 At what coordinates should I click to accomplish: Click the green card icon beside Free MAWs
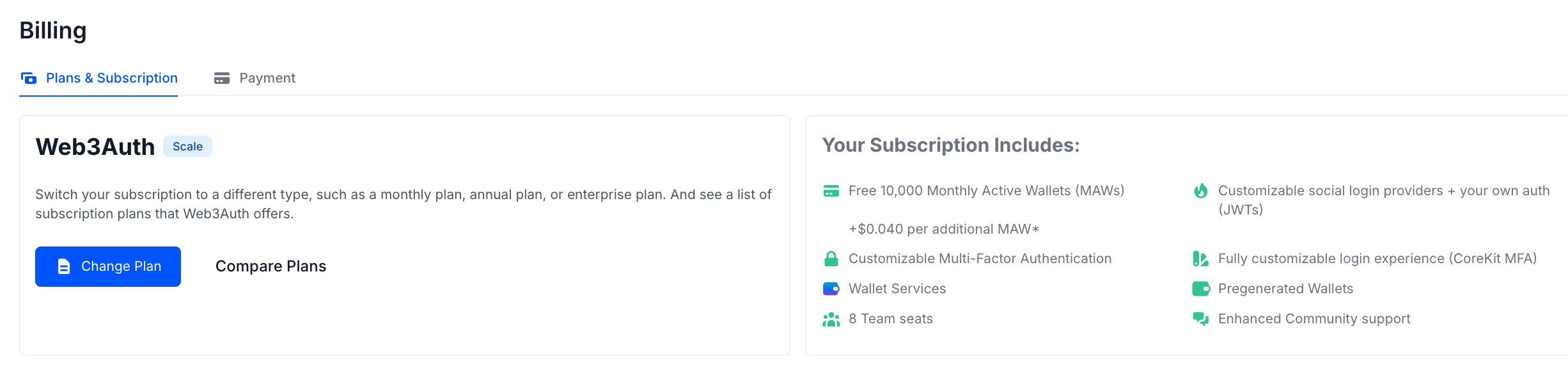(x=831, y=191)
